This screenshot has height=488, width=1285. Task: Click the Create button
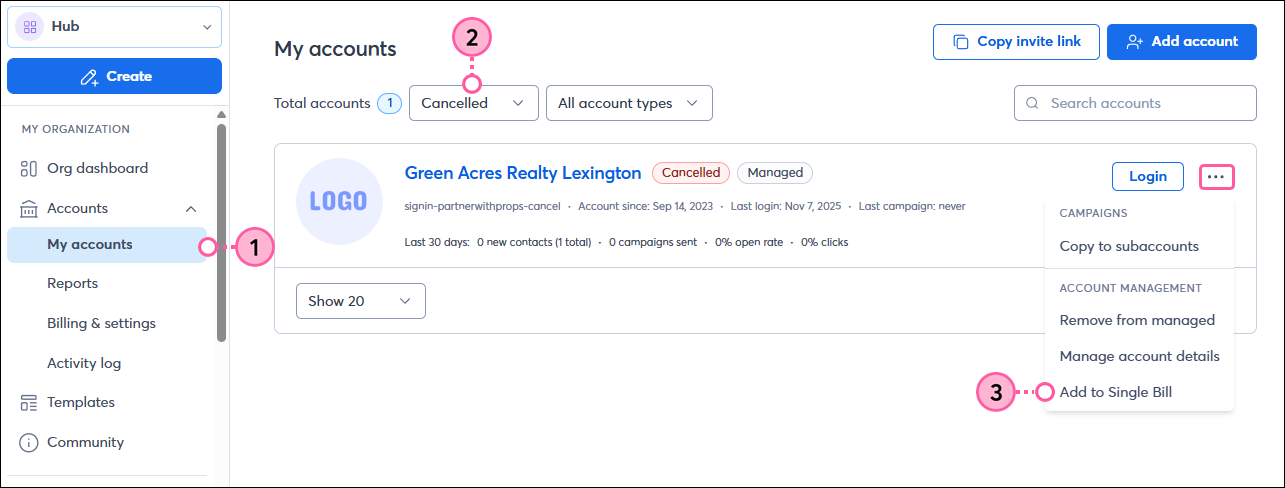click(114, 76)
